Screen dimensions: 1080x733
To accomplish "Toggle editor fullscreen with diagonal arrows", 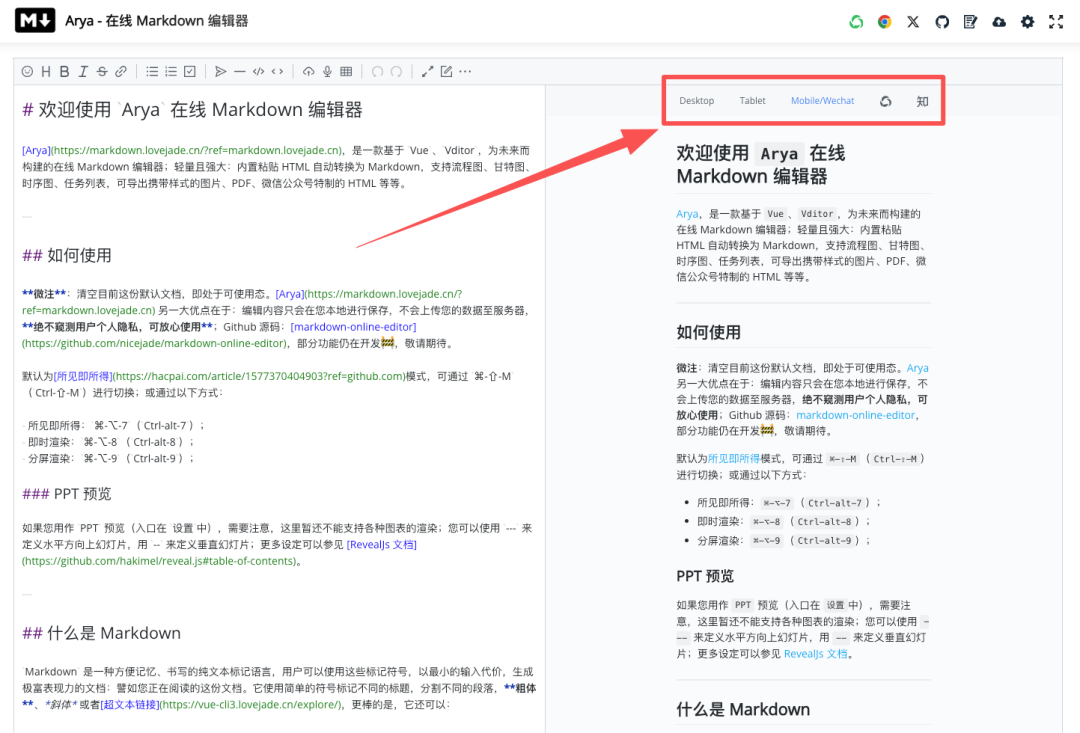I will [428, 72].
